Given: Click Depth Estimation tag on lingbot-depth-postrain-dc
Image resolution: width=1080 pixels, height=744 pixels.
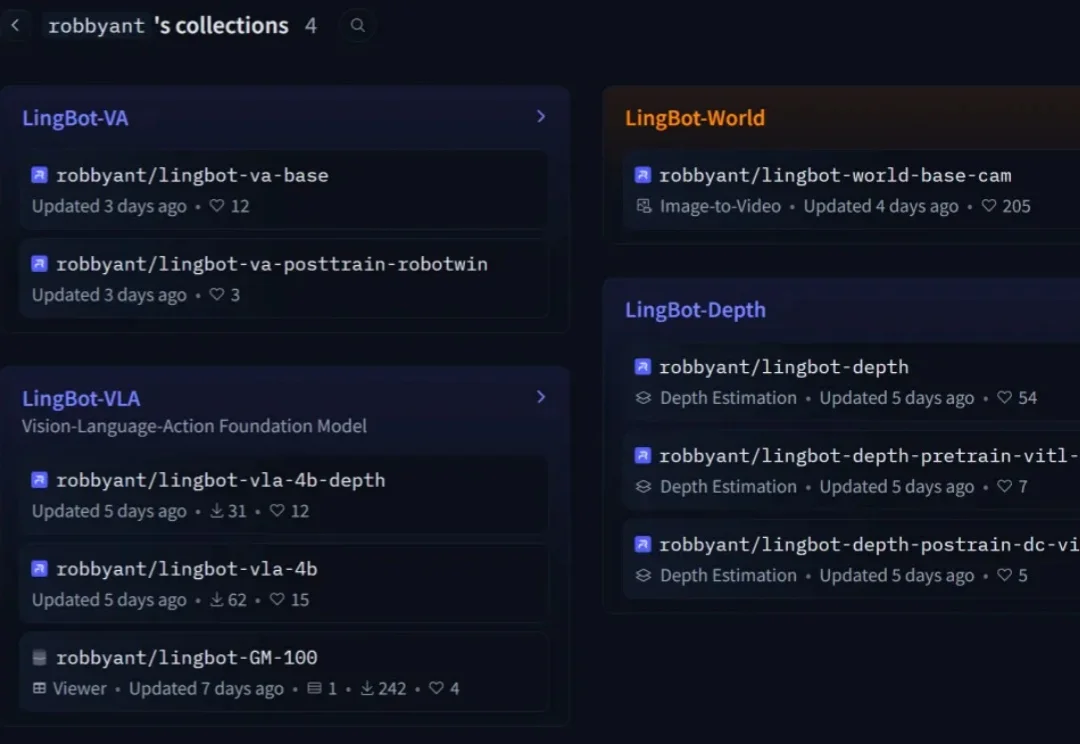Looking at the screenshot, I should click(728, 576).
